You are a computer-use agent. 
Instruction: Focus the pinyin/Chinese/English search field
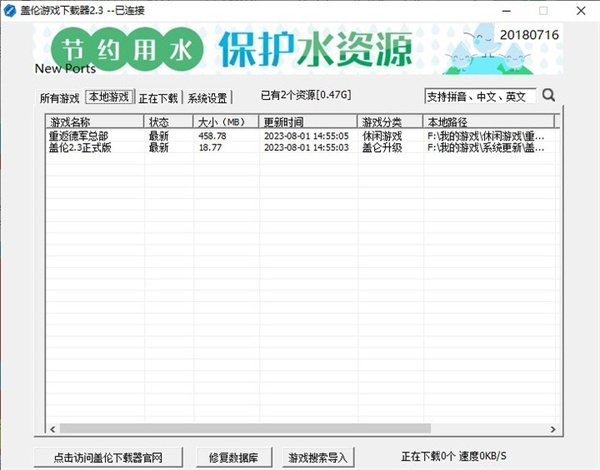479,97
